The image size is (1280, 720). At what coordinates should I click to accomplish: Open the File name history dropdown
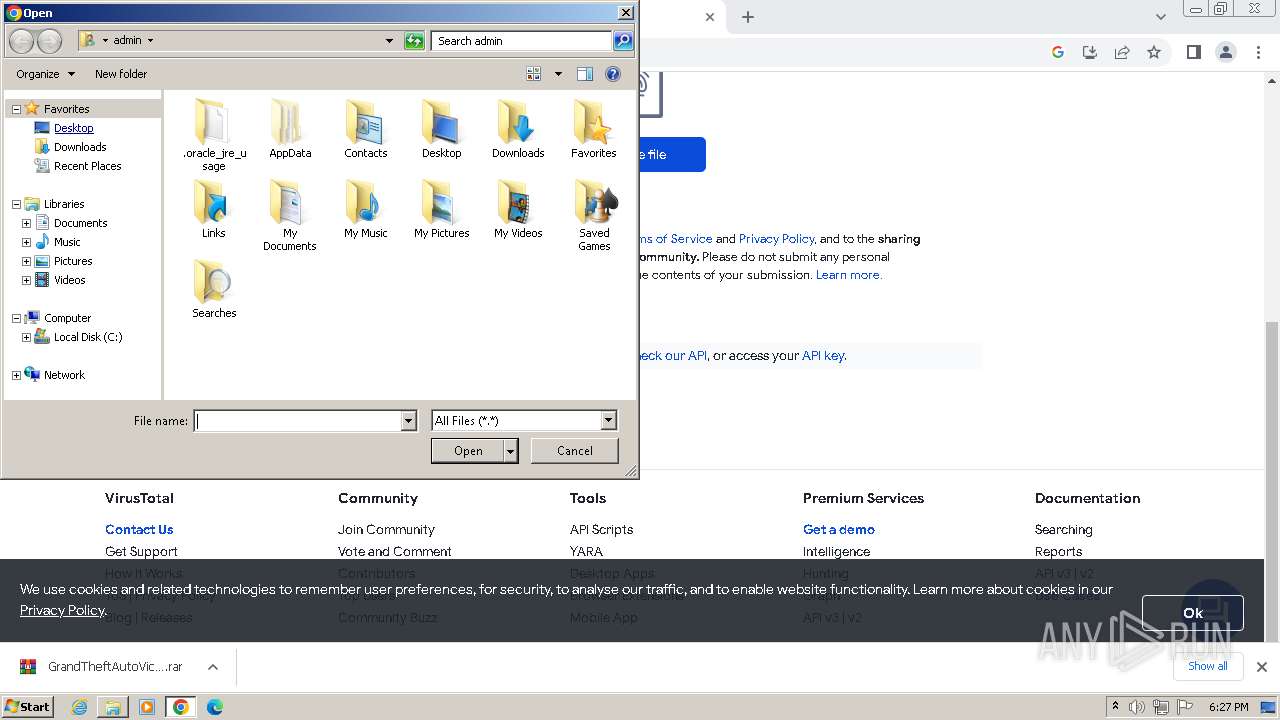click(x=408, y=421)
